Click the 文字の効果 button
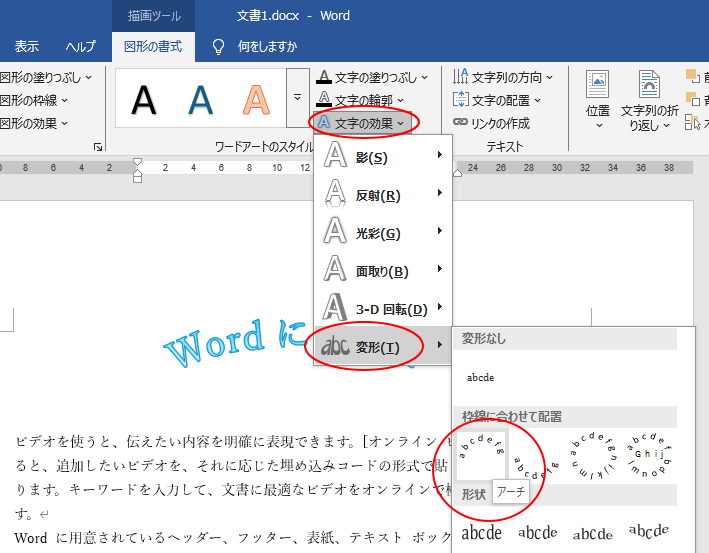This screenshot has width=709, height=553. (362, 123)
